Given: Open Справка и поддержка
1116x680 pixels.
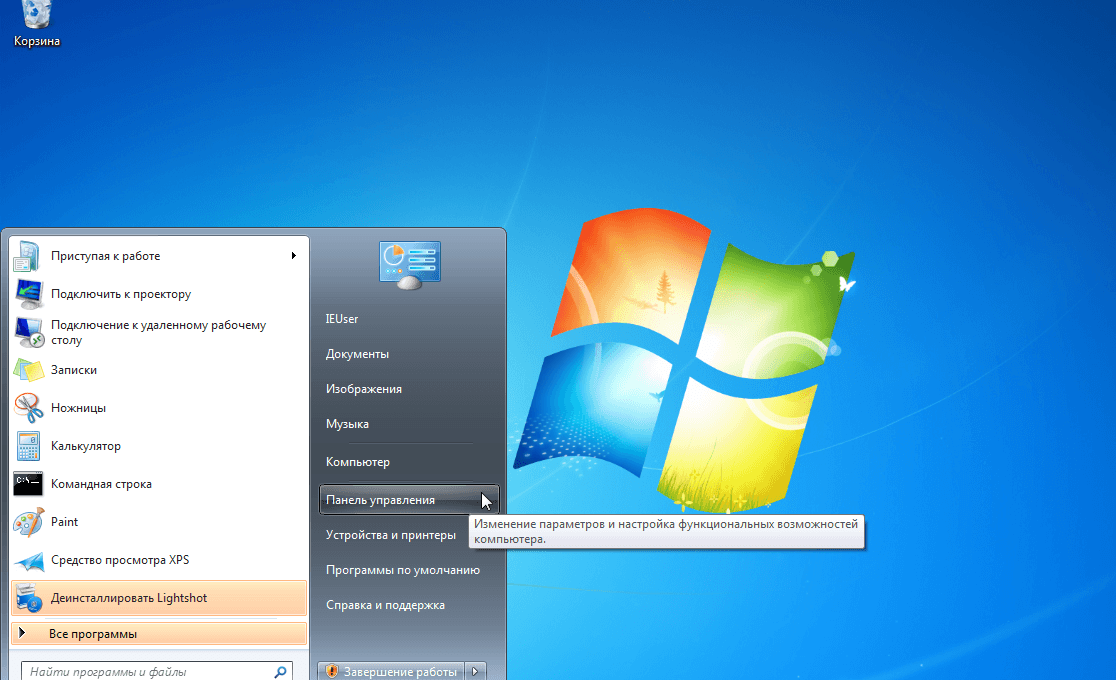Looking at the screenshot, I should 385,605.
